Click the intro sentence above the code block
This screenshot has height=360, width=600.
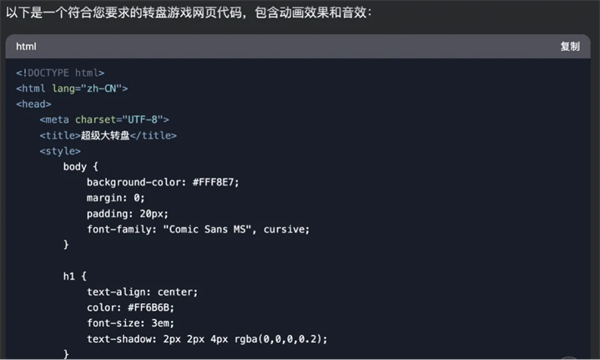coord(188,13)
